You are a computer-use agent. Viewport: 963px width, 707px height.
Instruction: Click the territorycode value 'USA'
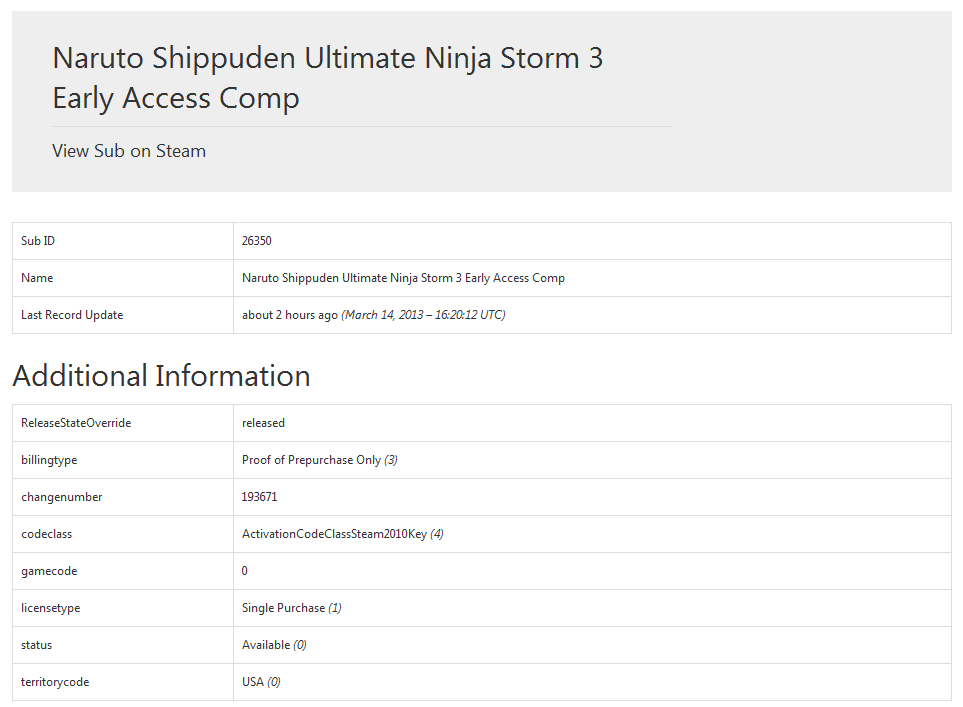(253, 682)
